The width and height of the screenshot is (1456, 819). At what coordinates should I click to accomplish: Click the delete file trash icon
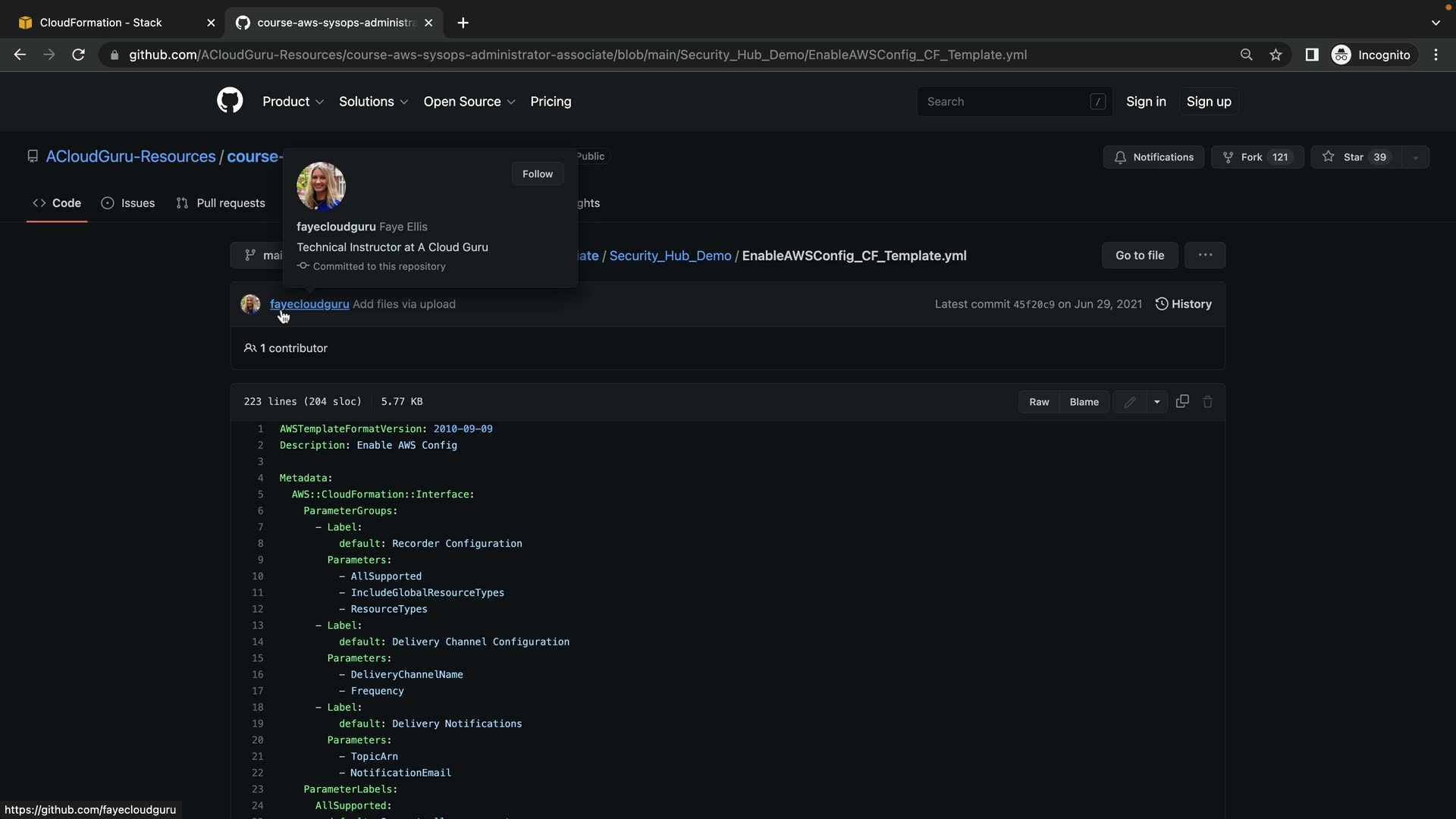coord(1208,402)
